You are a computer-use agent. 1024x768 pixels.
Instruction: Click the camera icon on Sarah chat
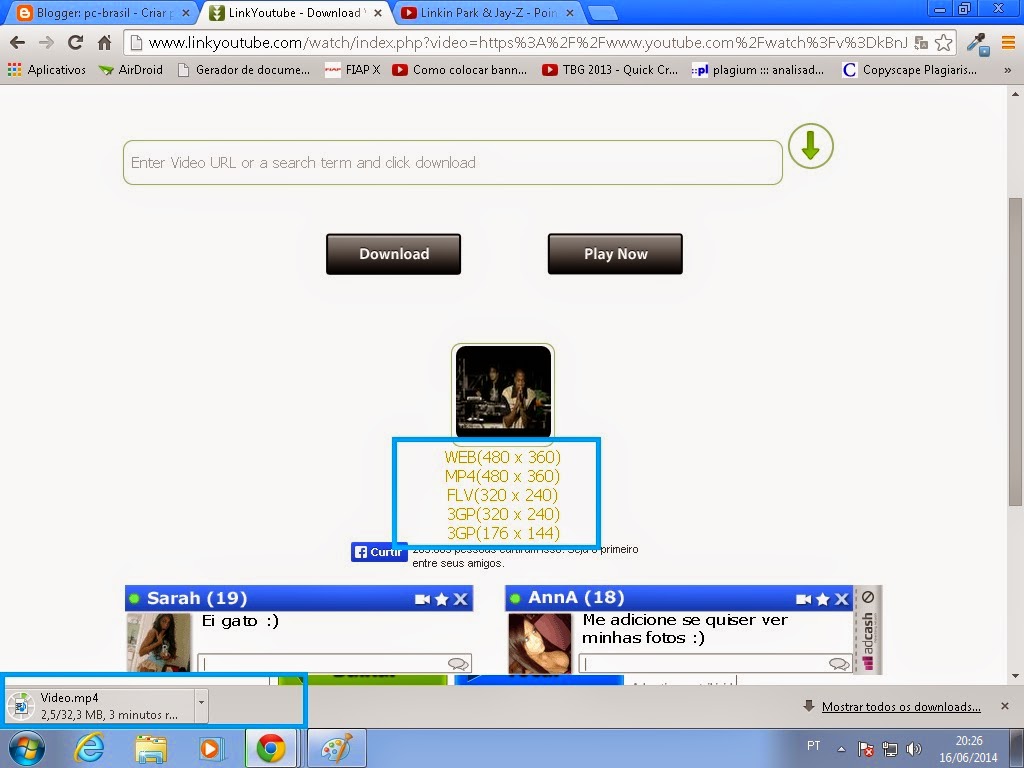(423, 599)
